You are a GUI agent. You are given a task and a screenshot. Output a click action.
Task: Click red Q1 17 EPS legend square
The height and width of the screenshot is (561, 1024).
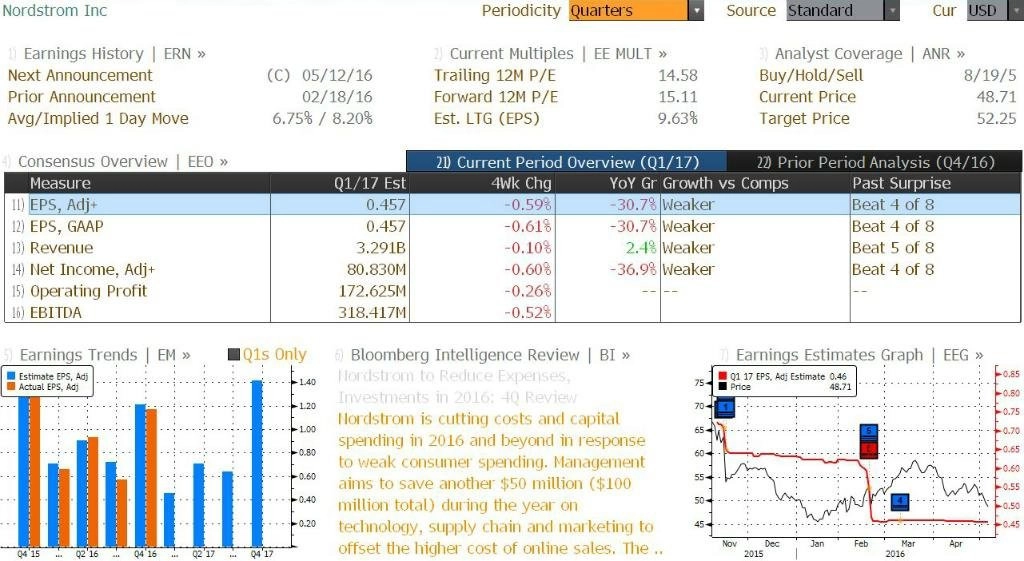click(722, 377)
